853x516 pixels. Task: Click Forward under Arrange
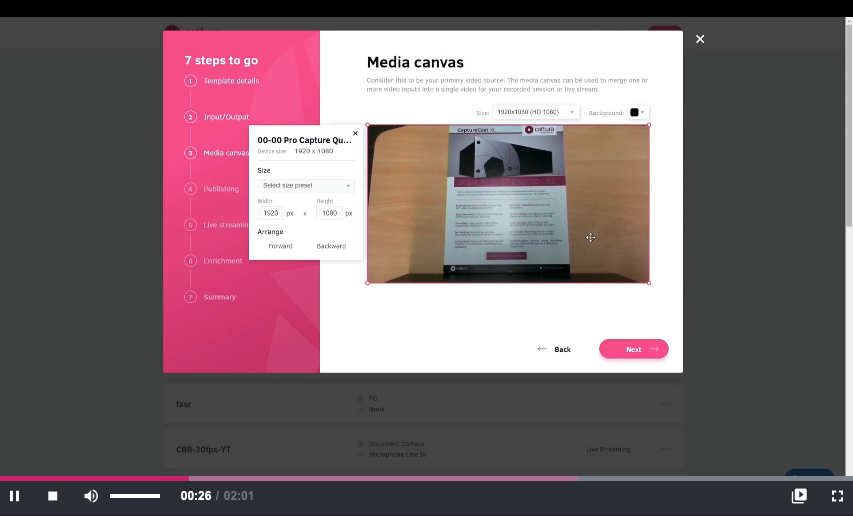[280, 246]
